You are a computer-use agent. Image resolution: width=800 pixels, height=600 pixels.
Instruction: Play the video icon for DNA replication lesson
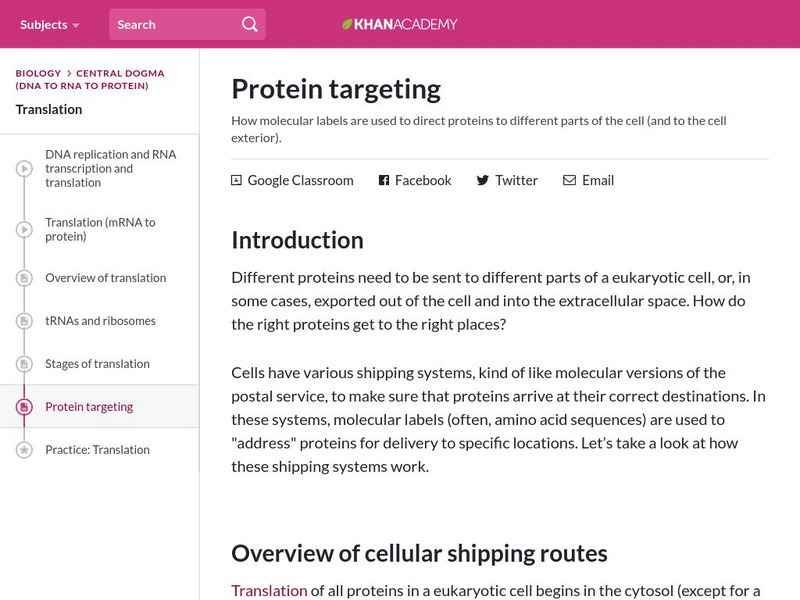22,168
